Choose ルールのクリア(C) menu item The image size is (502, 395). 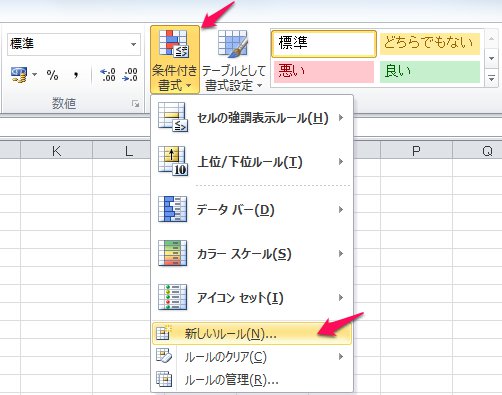[x=252, y=357]
